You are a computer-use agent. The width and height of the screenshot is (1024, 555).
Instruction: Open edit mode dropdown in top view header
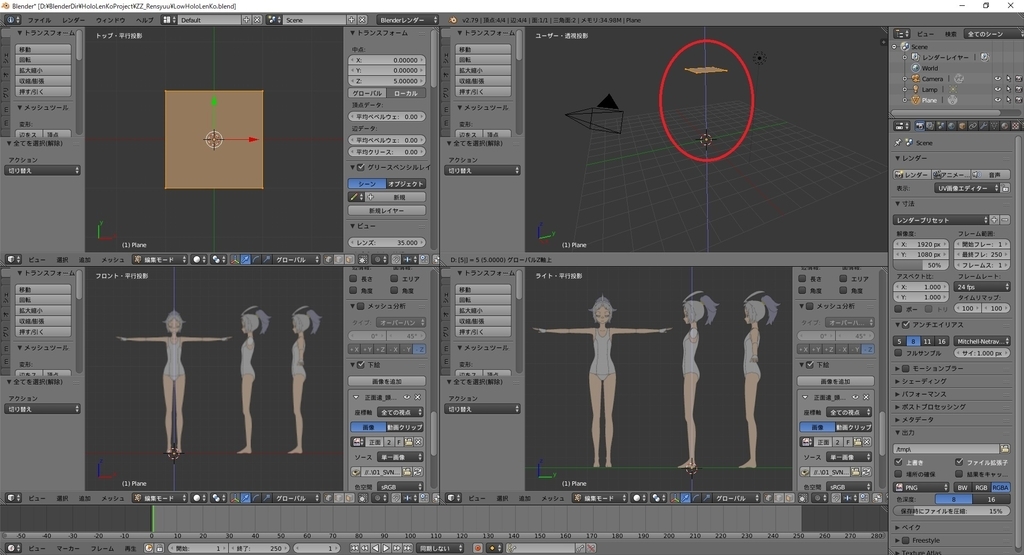click(x=160, y=259)
